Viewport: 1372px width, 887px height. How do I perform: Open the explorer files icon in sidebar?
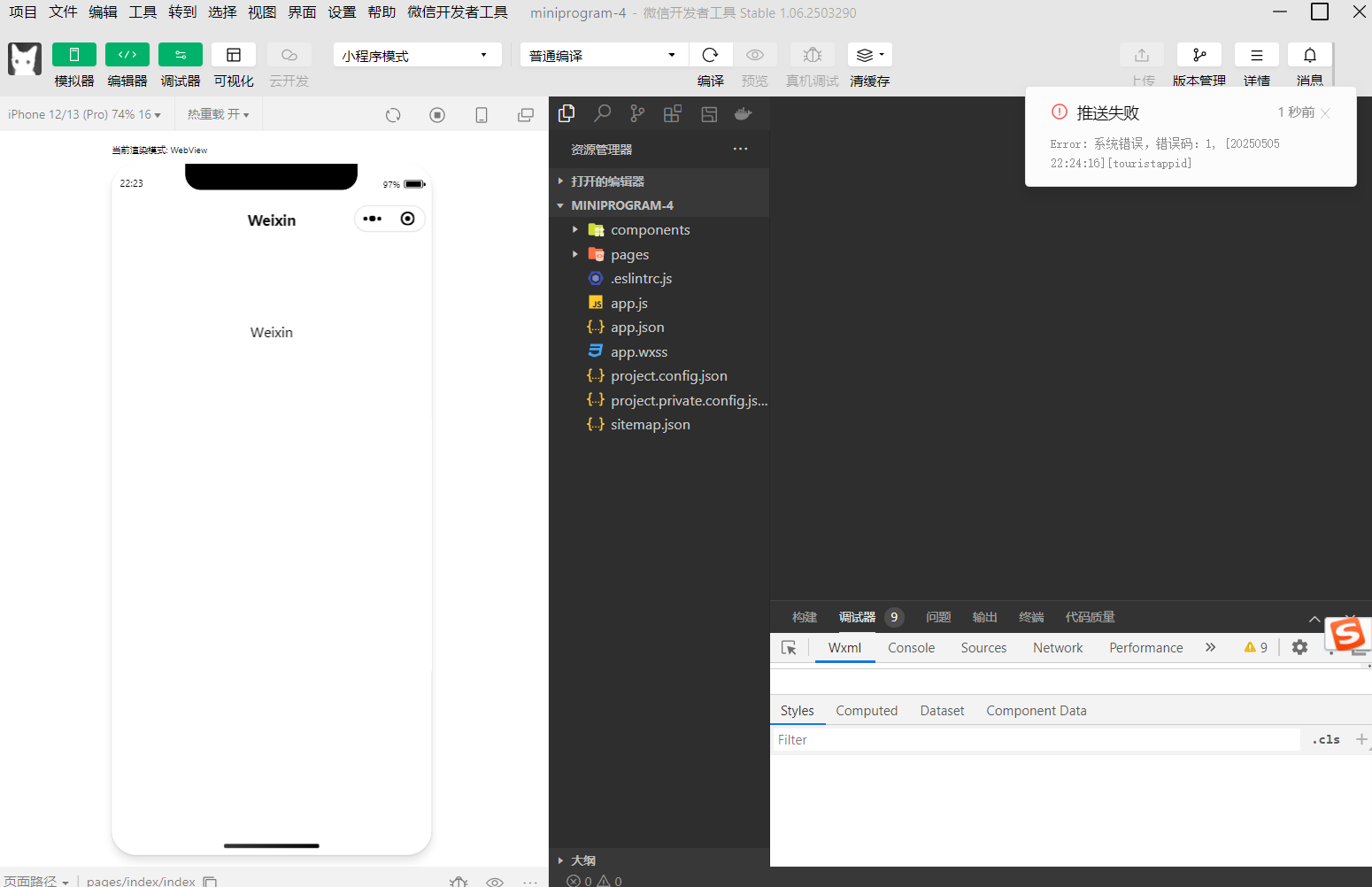(567, 113)
